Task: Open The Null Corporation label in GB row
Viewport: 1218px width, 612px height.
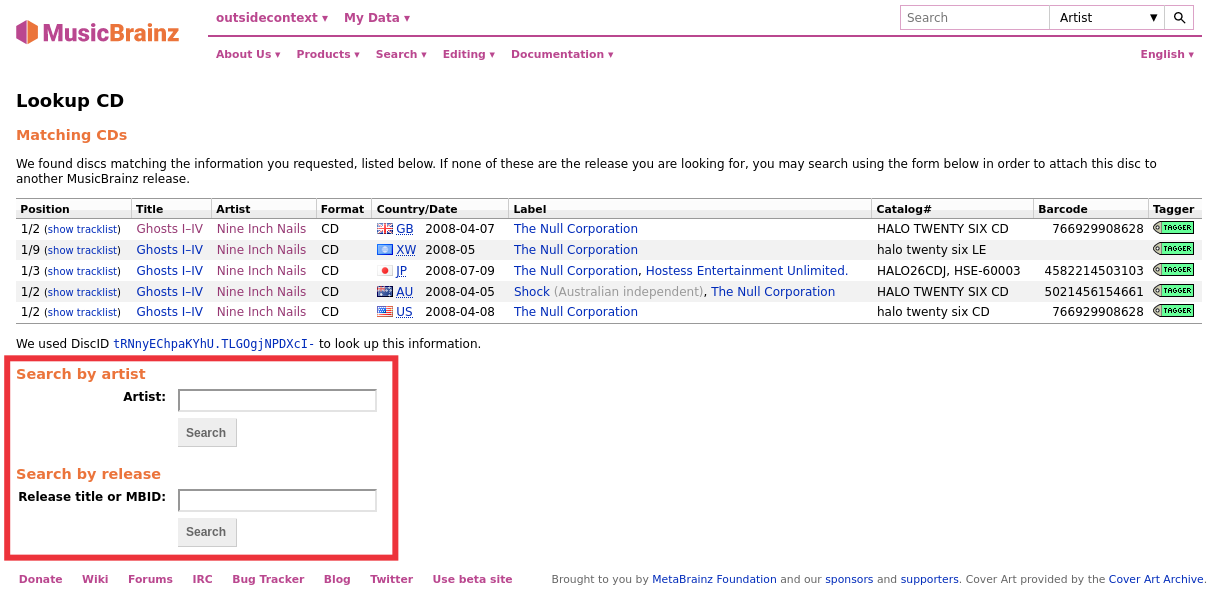Action: (576, 229)
